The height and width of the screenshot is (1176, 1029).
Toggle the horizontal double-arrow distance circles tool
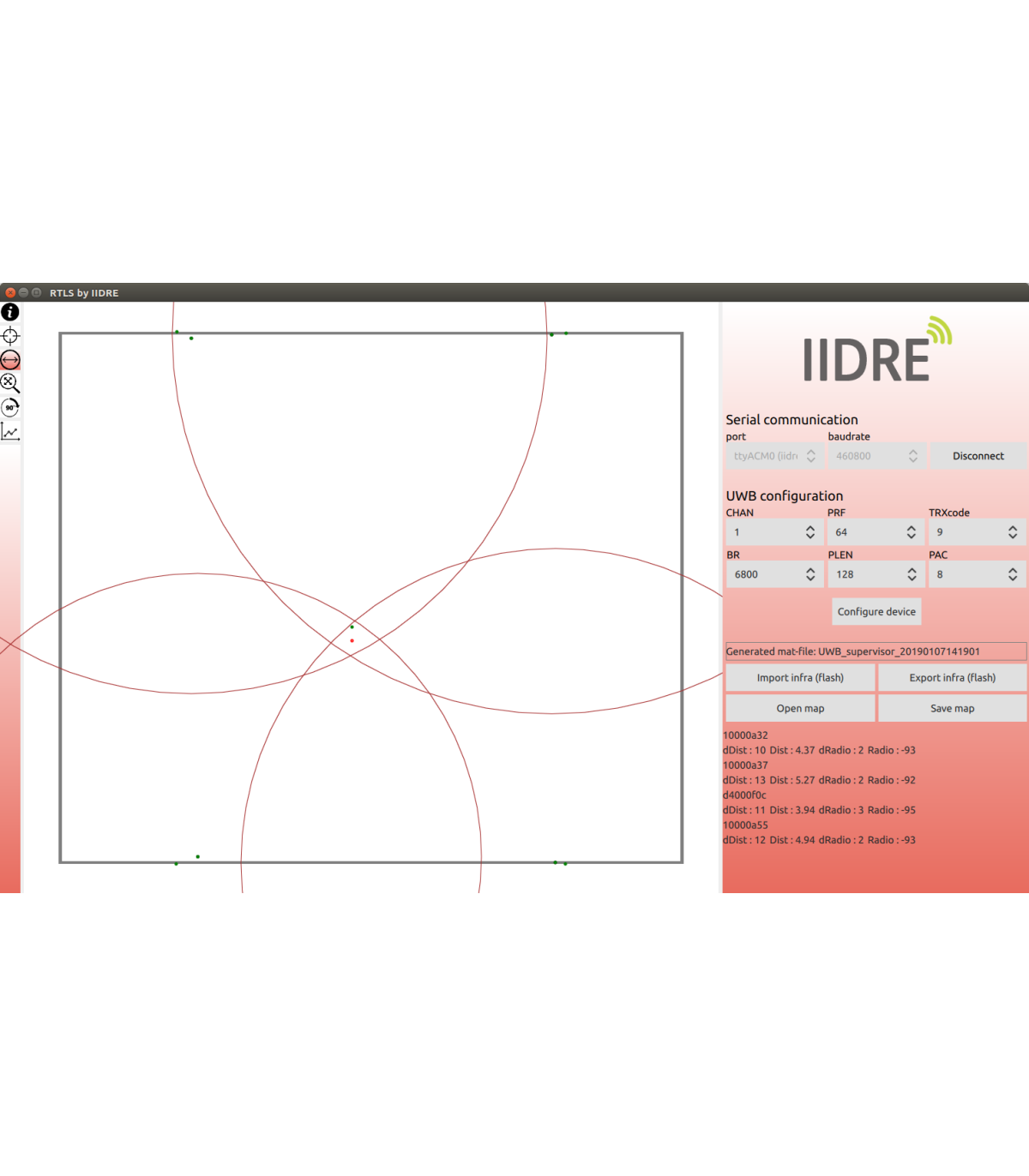[x=10, y=360]
